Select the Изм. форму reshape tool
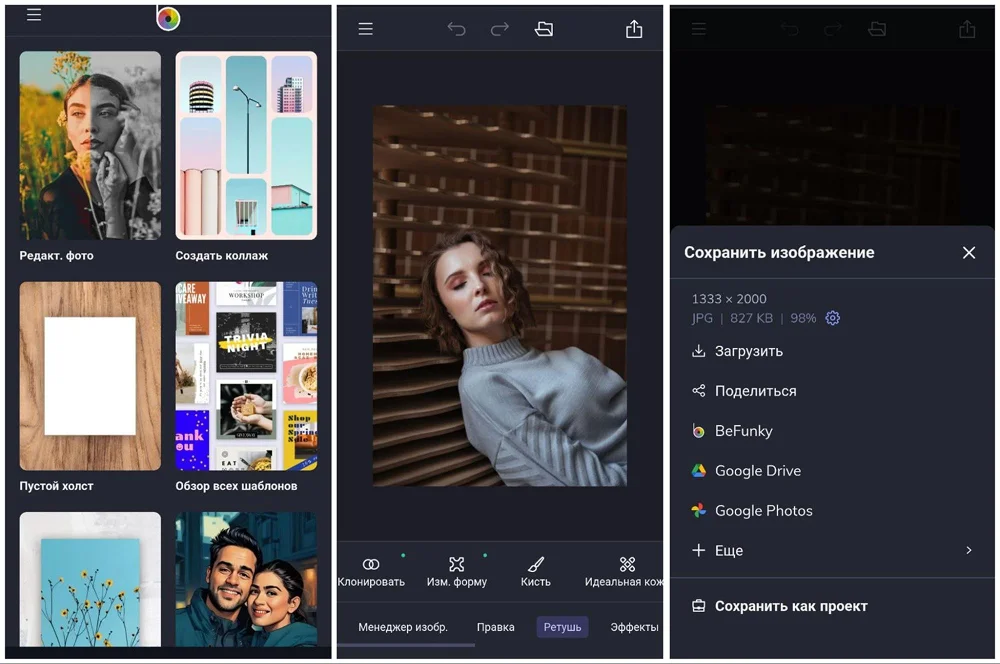This screenshot has width=1000, height=664. [x=457, y=571]
